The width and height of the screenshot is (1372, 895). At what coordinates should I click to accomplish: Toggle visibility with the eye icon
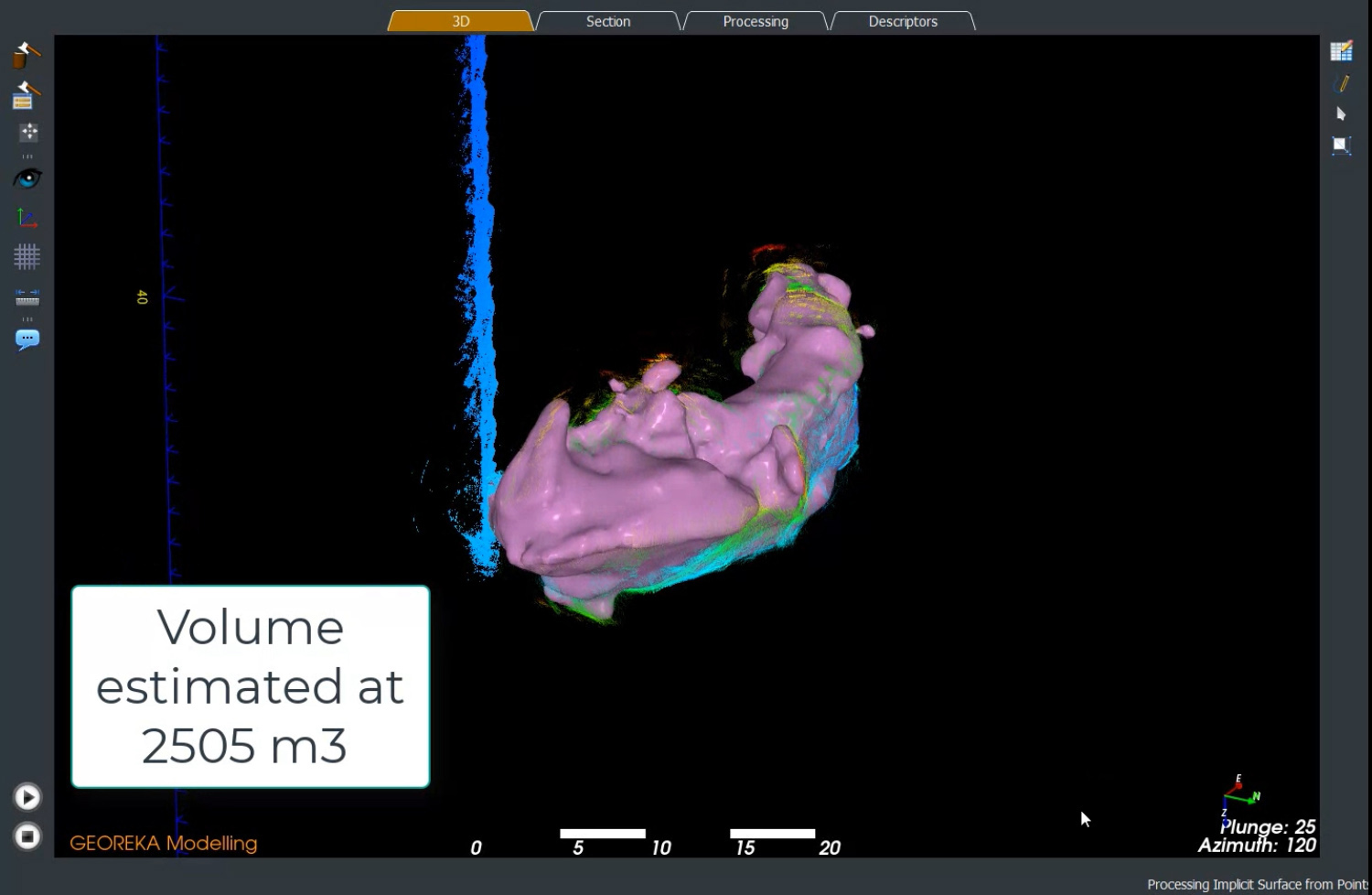[27, 178]
